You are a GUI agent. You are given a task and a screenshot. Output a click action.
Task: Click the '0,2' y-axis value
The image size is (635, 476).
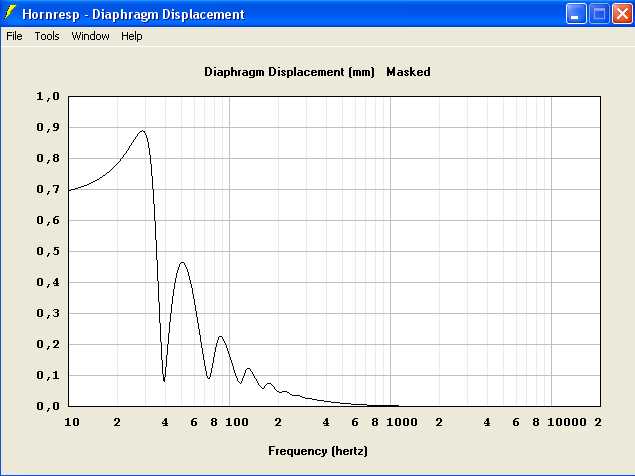click(x=48, y=344)
